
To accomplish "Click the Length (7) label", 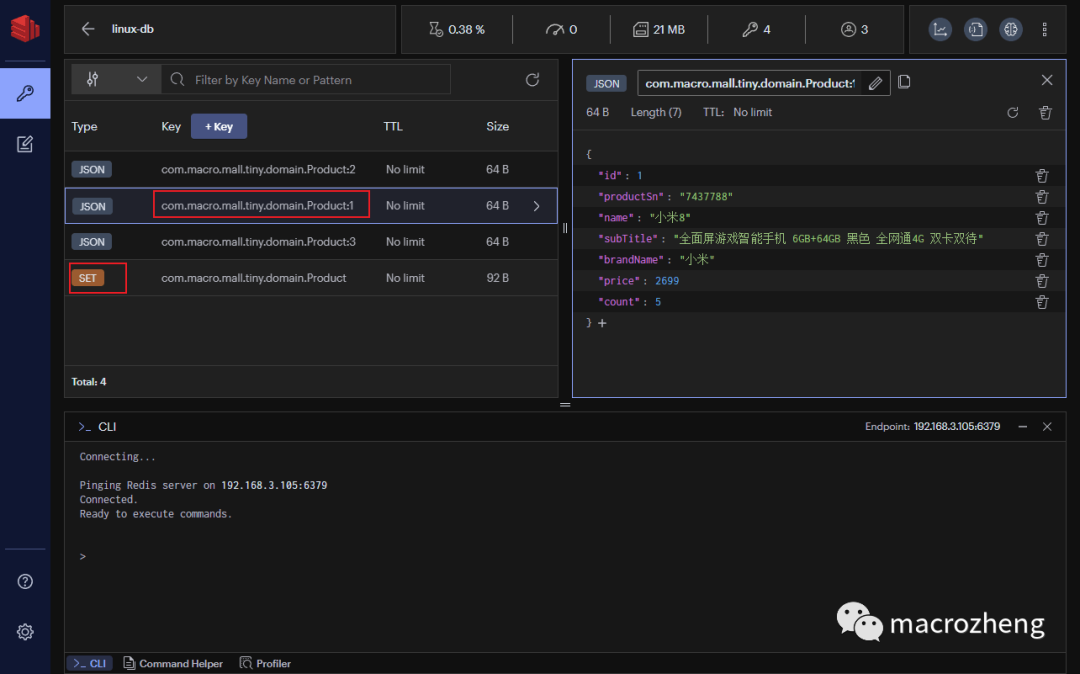I will (656, 112).
